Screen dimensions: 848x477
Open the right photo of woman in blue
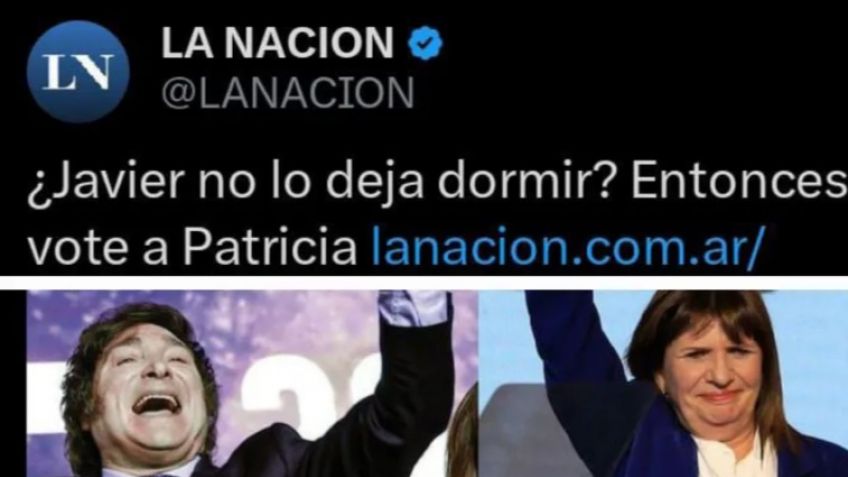click(x=663, y=383)
